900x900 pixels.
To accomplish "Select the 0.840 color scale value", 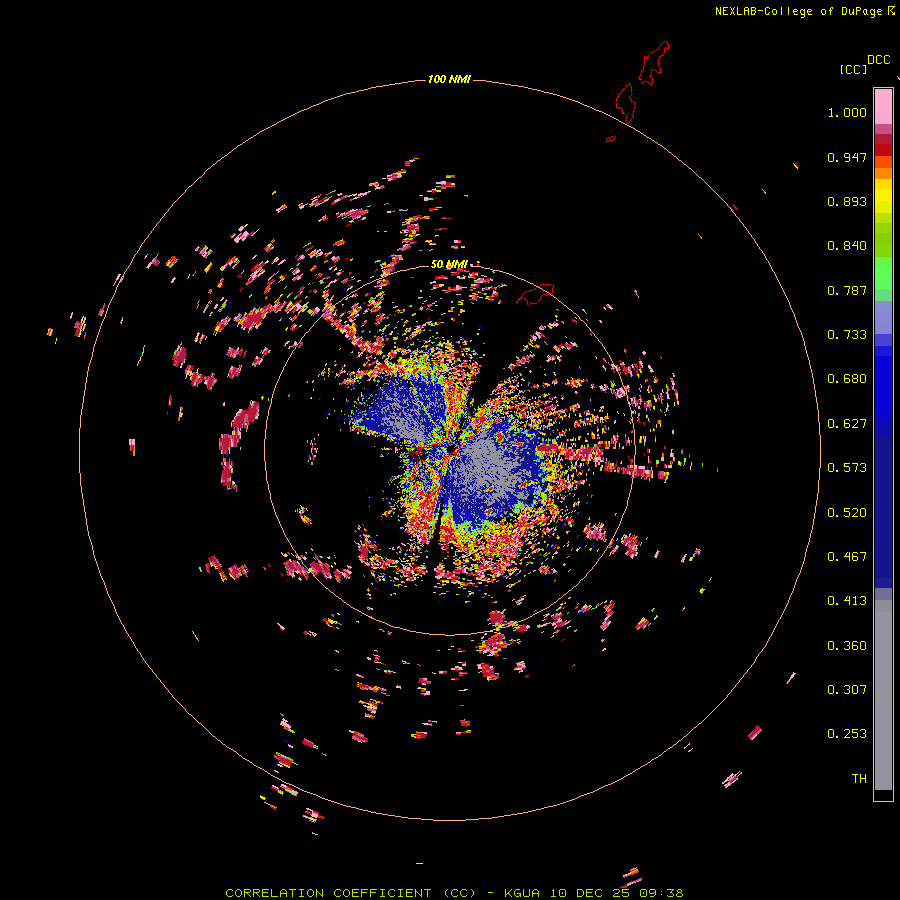I will coord(847,246).
